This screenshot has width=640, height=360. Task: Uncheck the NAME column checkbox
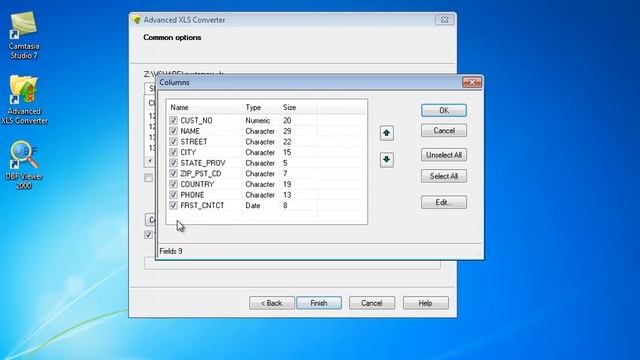tap(173, 131)
